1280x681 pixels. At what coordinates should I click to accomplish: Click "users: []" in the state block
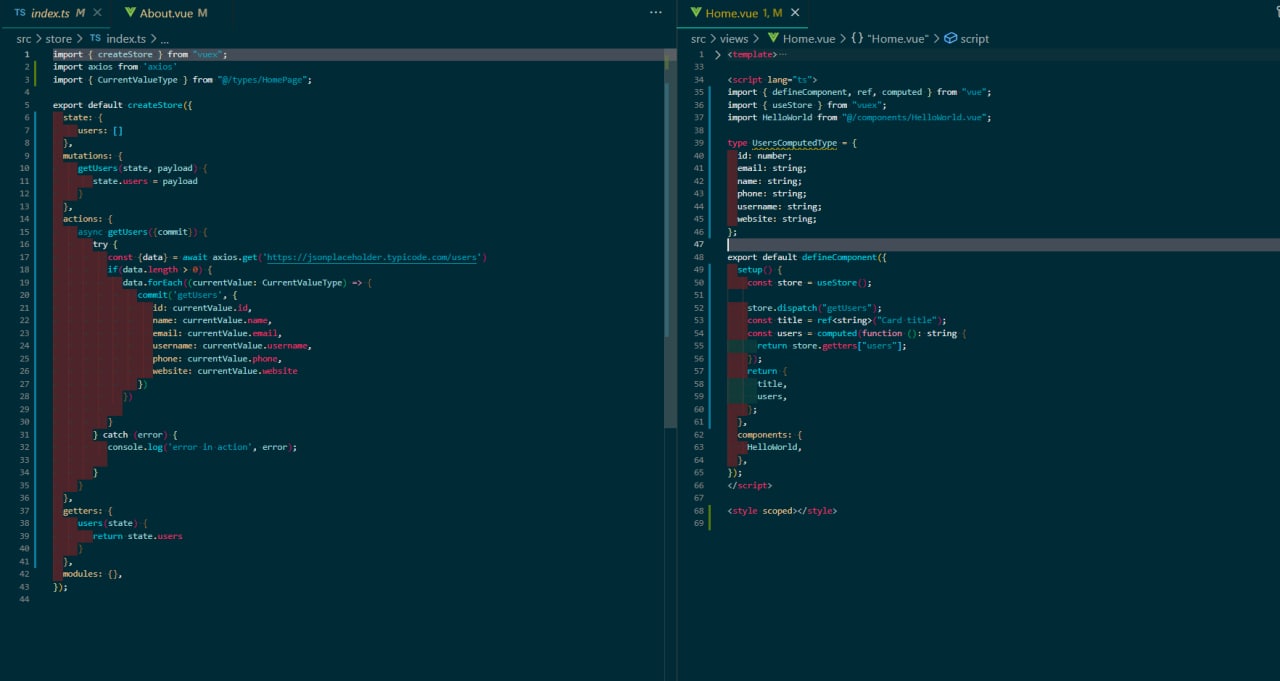tap(100, 130)
